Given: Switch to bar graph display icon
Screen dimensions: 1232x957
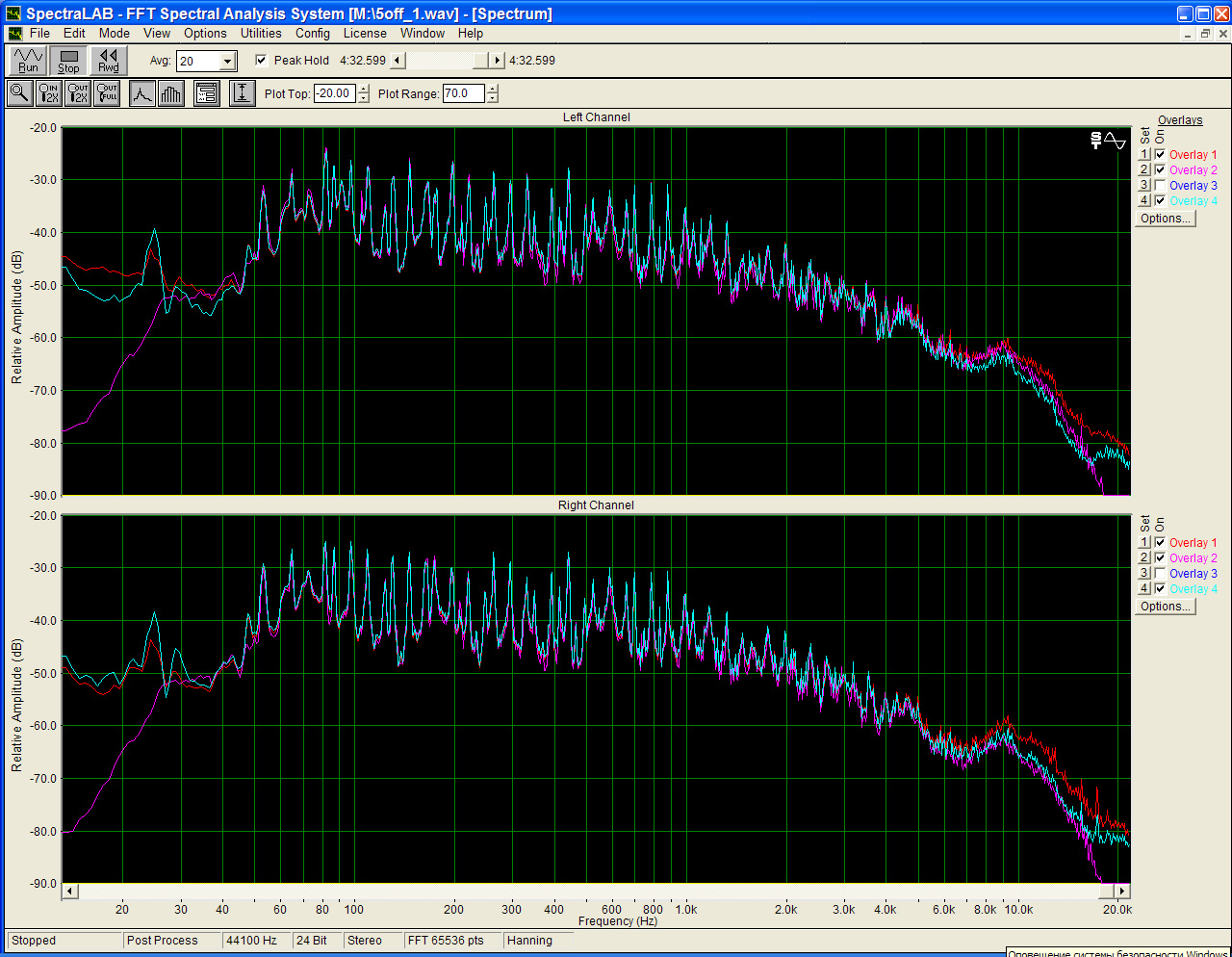Looking at the screenshot, I should (171, 93).
